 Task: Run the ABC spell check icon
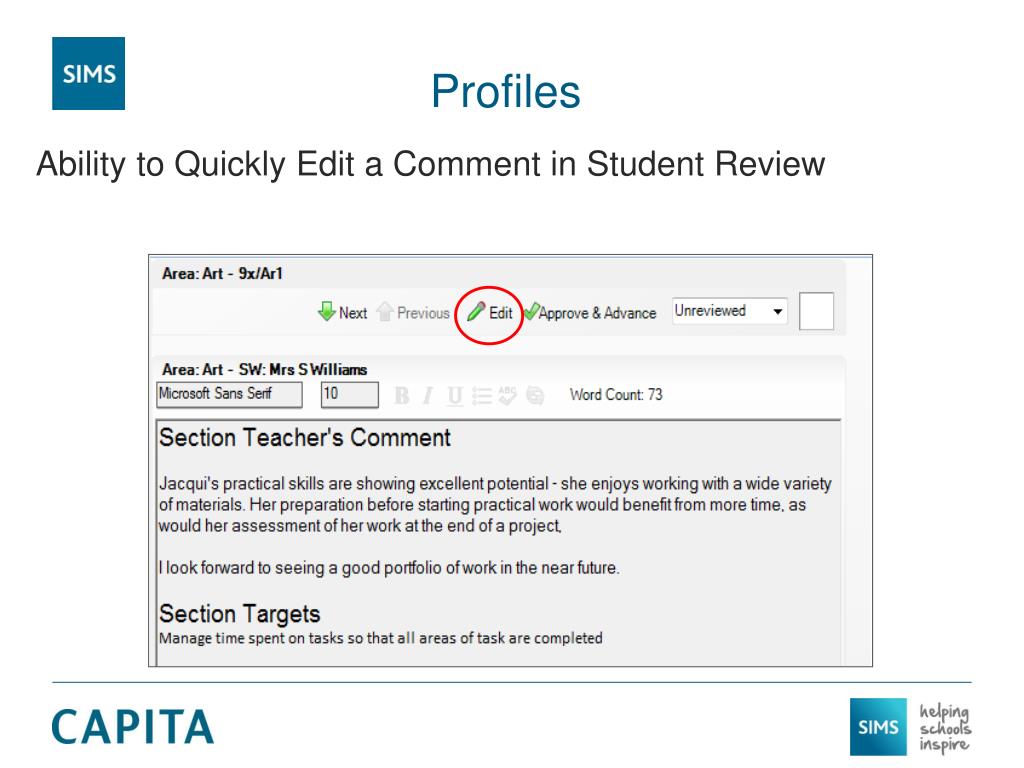507,395
